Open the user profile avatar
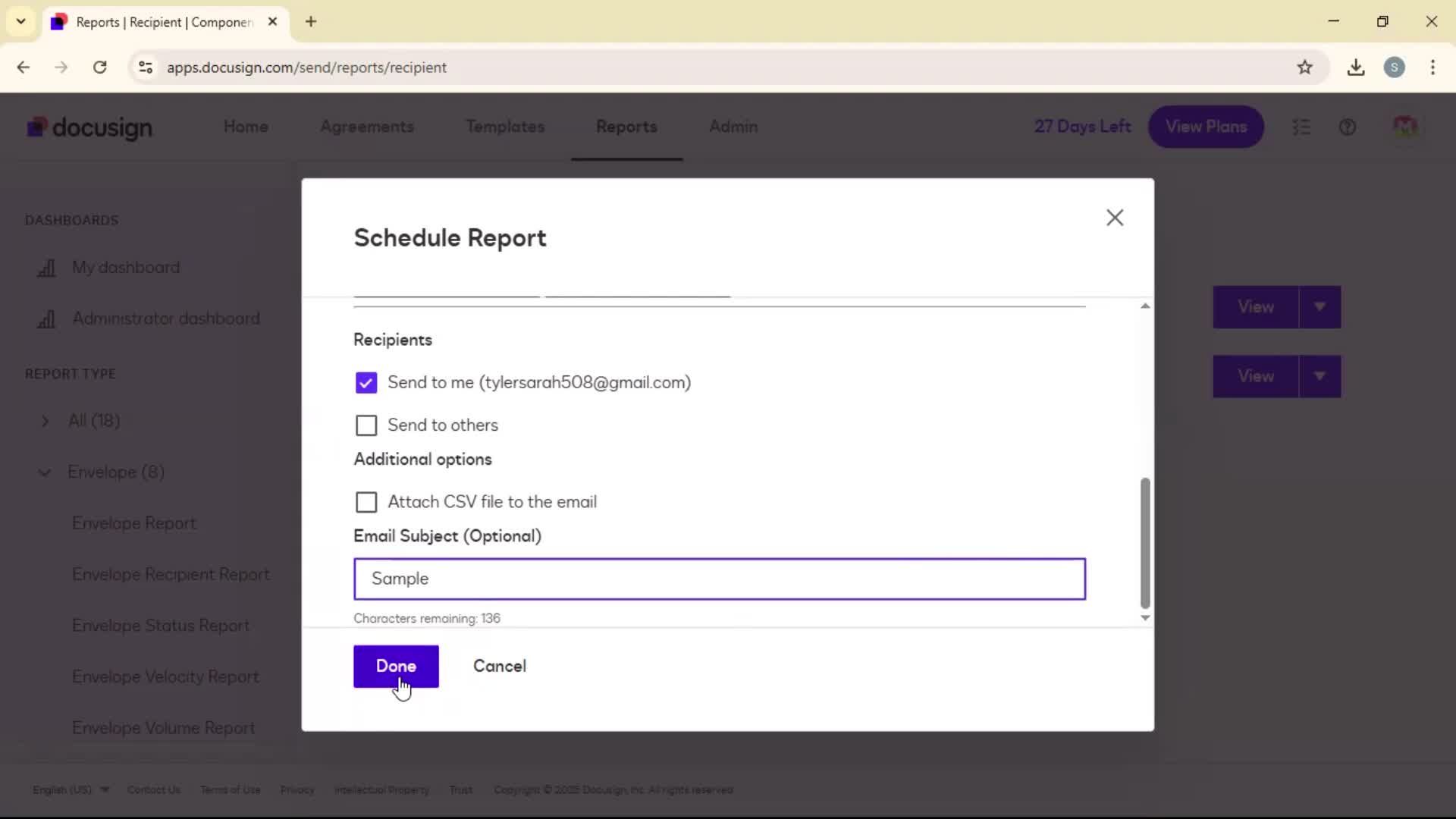 click(x=1405, y=127)
